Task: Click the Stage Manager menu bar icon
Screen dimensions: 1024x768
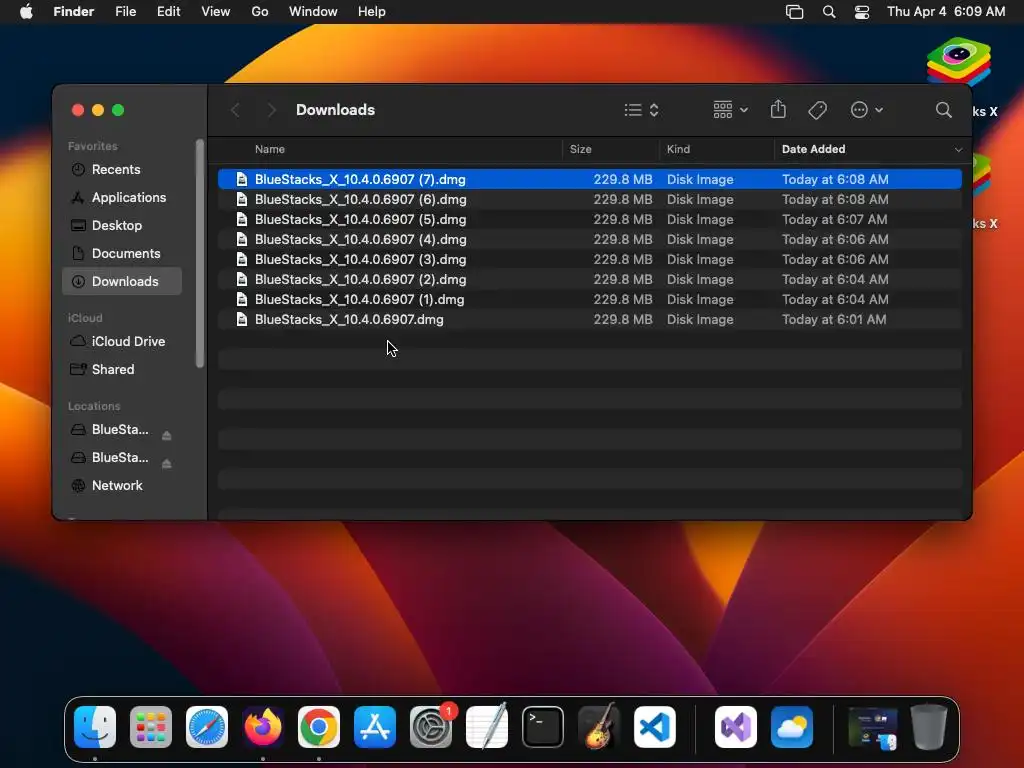Action: [794, 12]
